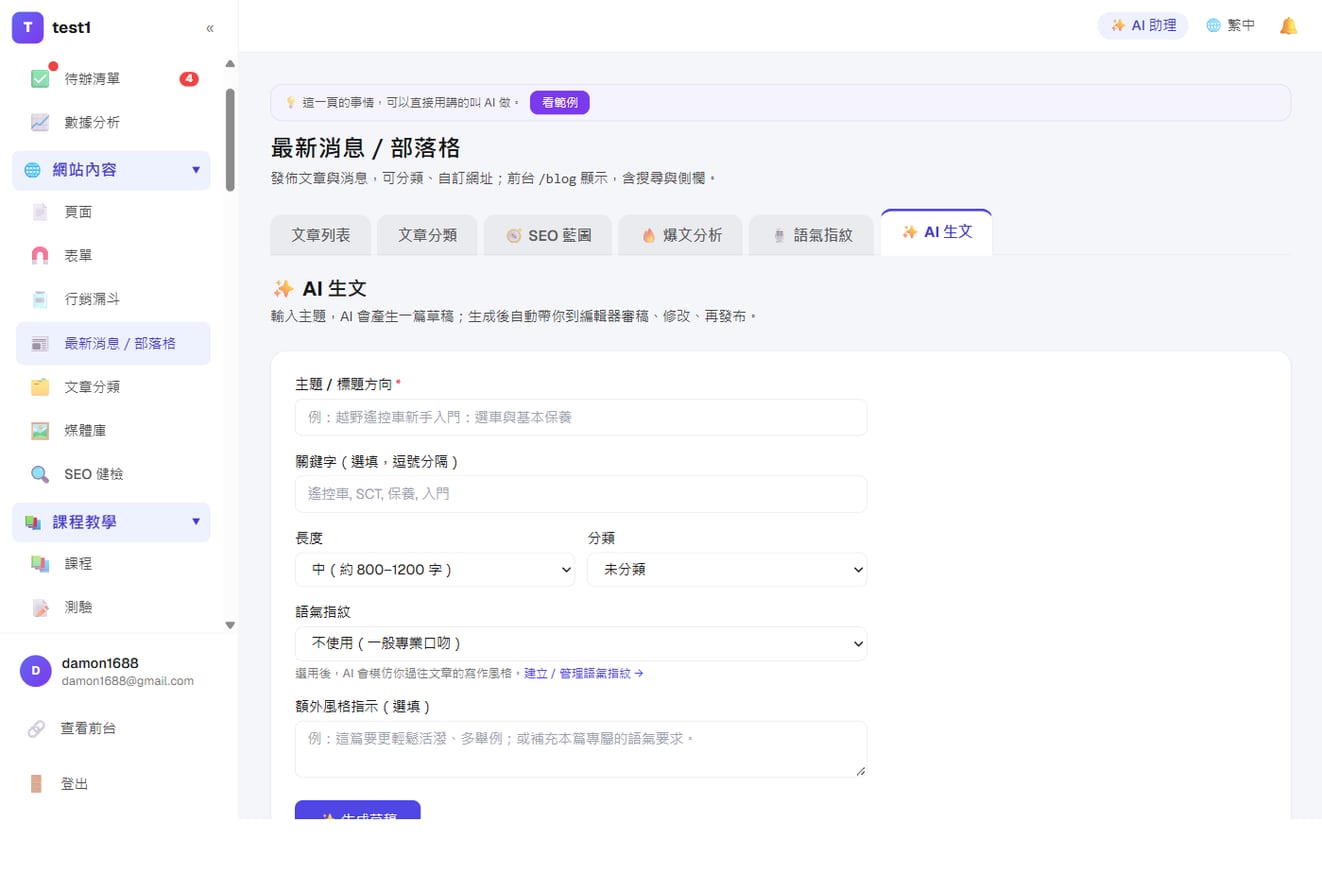Image resolution: width=1322 pixels, height=896 pixels.
Task: Collapse the sidebar with the « icon
Action: tap(210, 28)
